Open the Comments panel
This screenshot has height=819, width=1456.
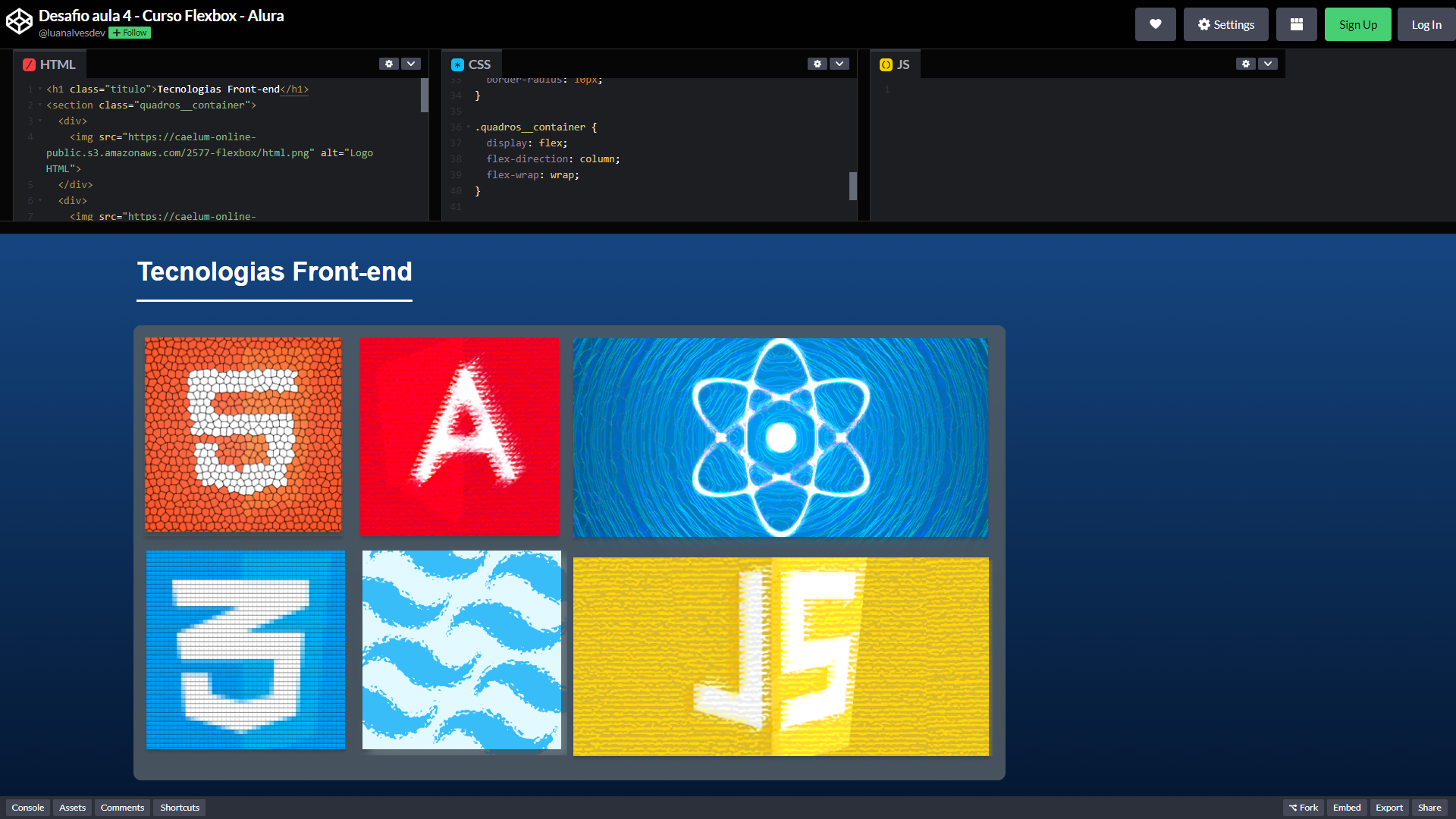click(x=122, y=808)
